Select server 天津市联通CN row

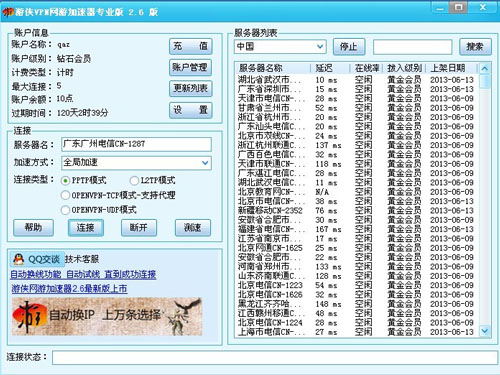pyautogui.click(x=357, y=164)
